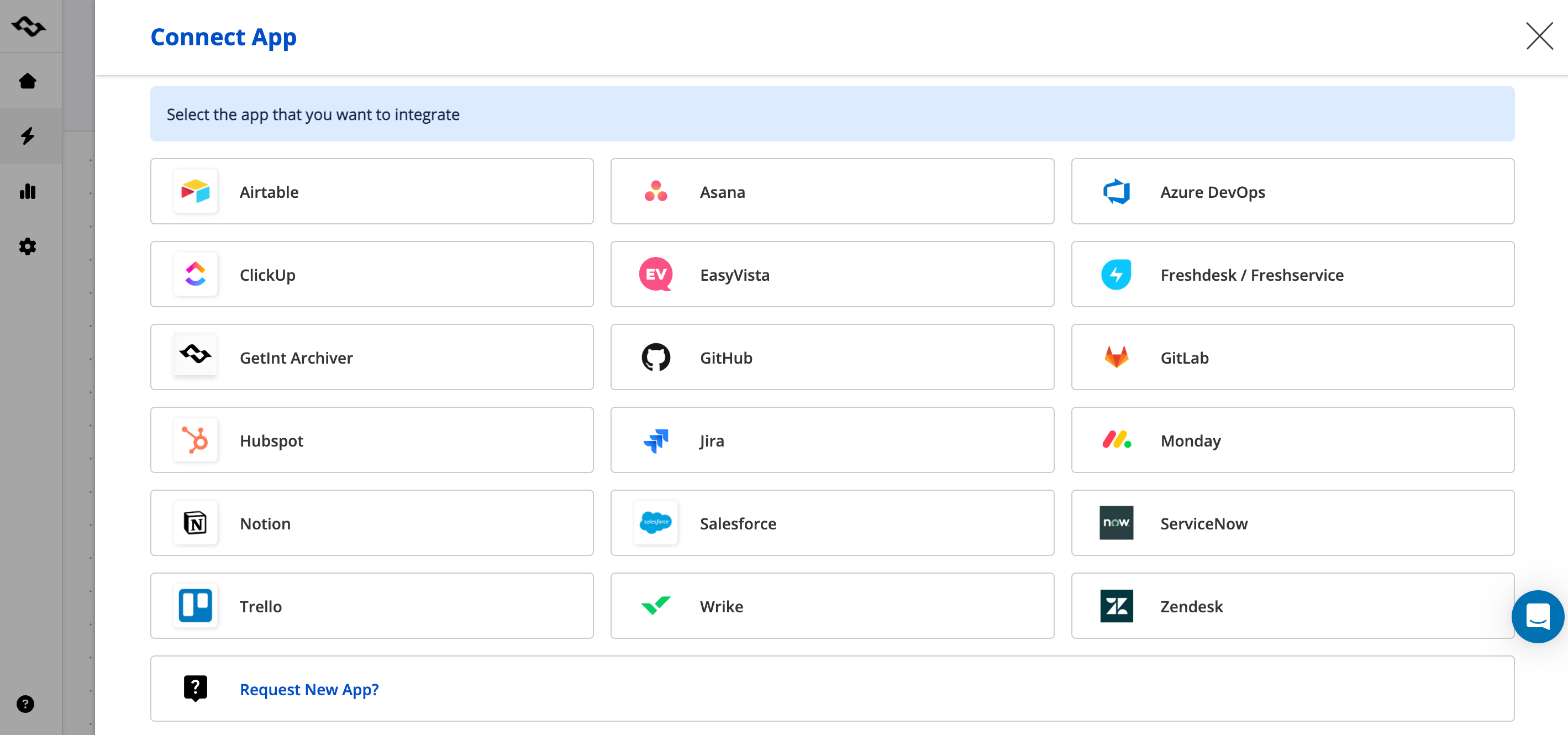The height and width of the screenshot is (735, 1568).
Task: Click the GitLab fox logo
Action: [x=1117, y=357]
